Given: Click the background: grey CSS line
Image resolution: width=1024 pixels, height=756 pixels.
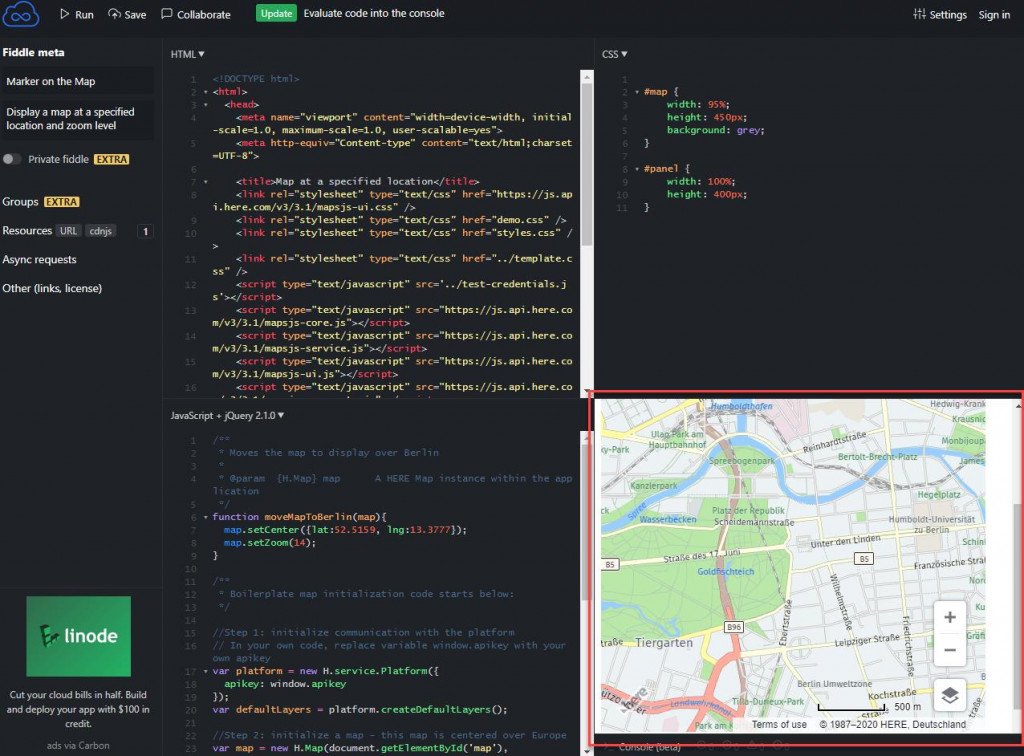Looking at the screenshot, I should point(715,130).
